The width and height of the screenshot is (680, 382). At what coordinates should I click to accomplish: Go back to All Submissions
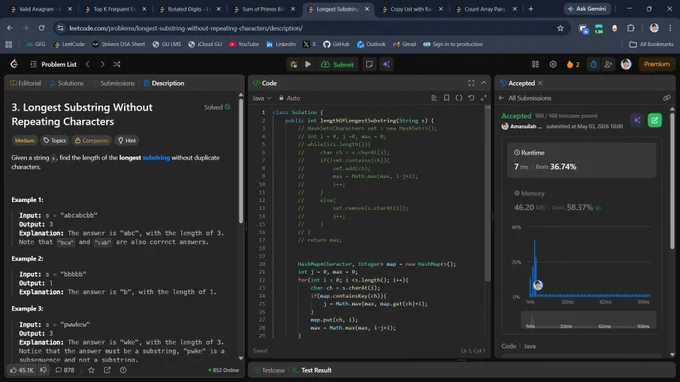[525, 98]
